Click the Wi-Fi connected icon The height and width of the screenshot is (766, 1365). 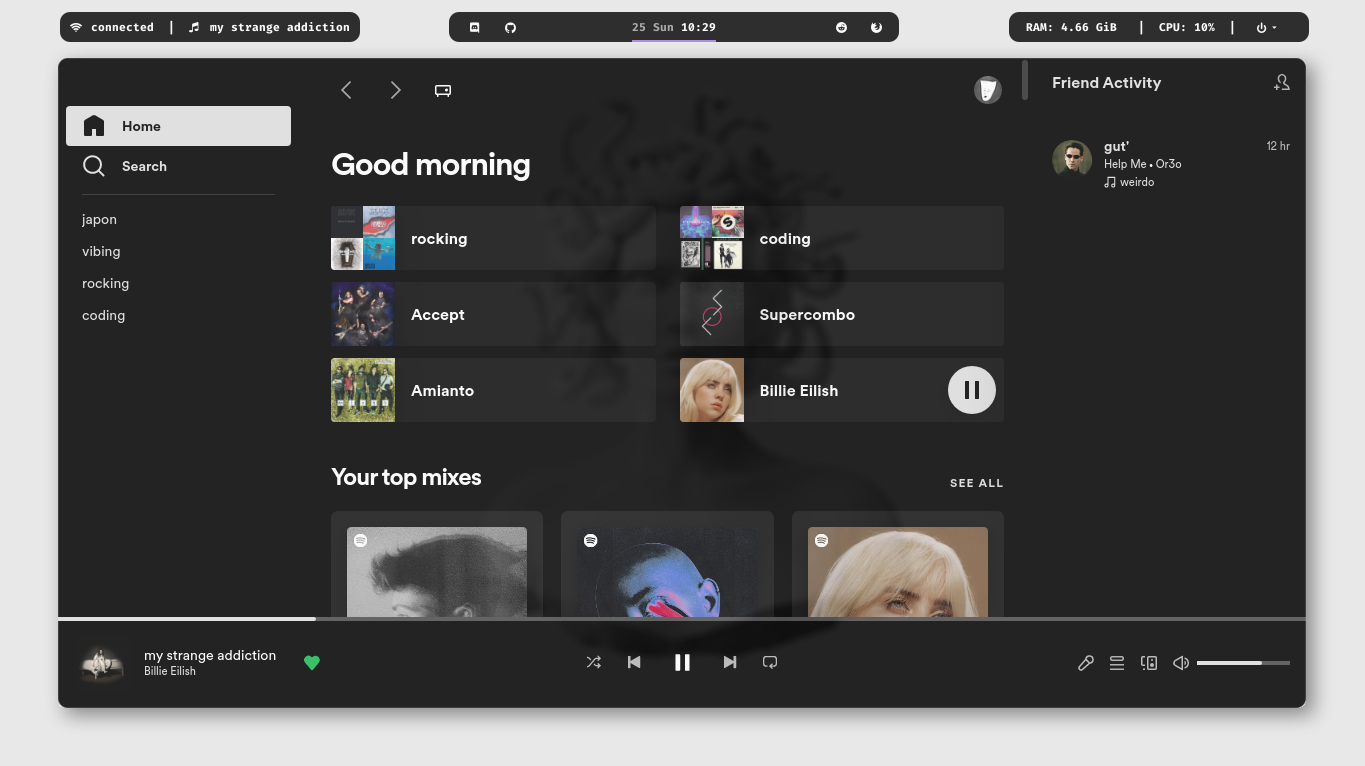(76, 27)
